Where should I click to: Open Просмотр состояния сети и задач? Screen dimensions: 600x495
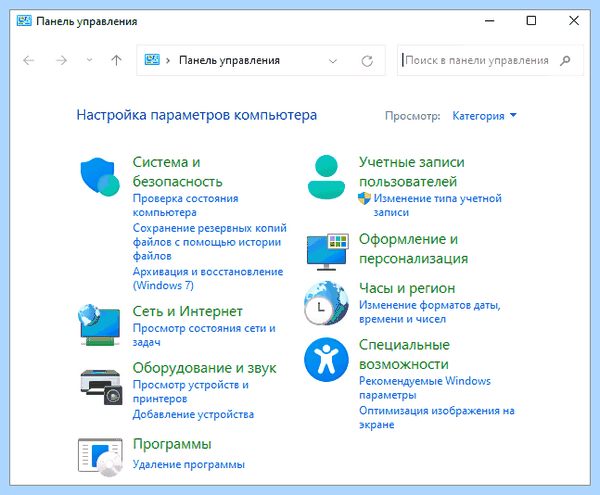click(204, 335)
